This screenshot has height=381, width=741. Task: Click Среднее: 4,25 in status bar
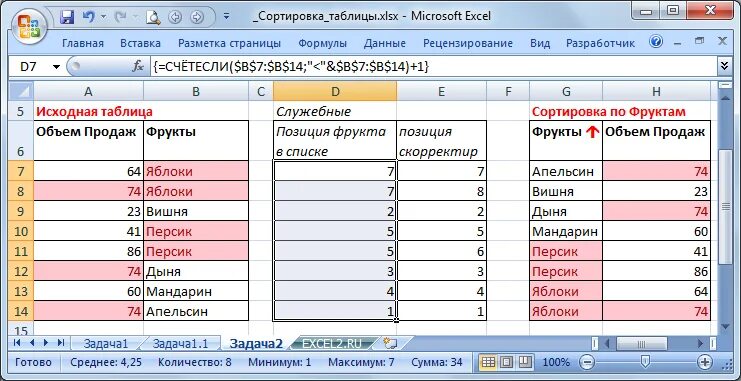click(x=106, y=363)
